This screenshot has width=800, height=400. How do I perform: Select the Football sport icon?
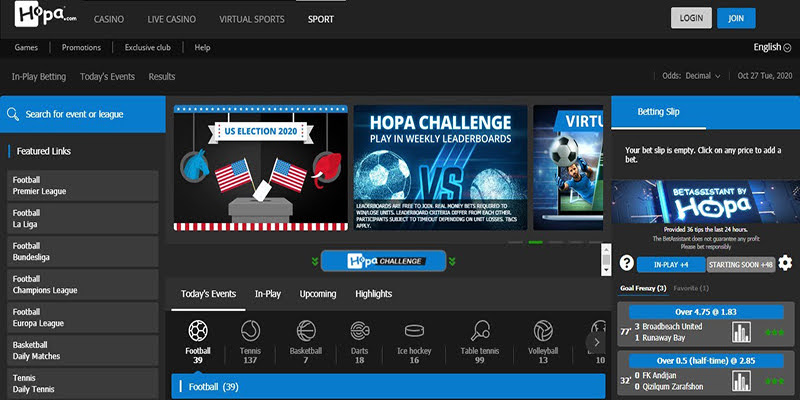(197, 331)
